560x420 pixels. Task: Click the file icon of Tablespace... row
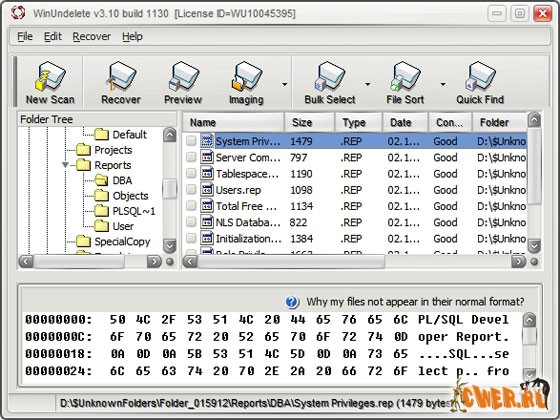(x=207, y=173)
